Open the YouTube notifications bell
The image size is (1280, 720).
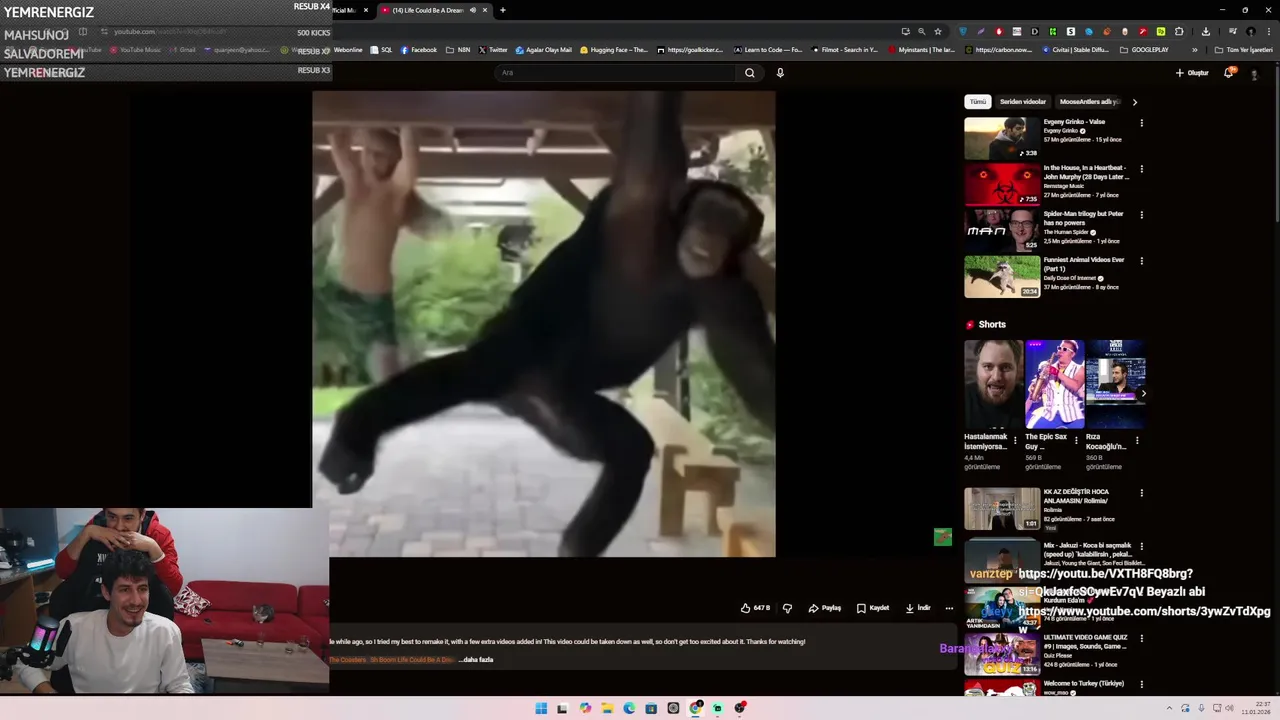click(1229, 73)
